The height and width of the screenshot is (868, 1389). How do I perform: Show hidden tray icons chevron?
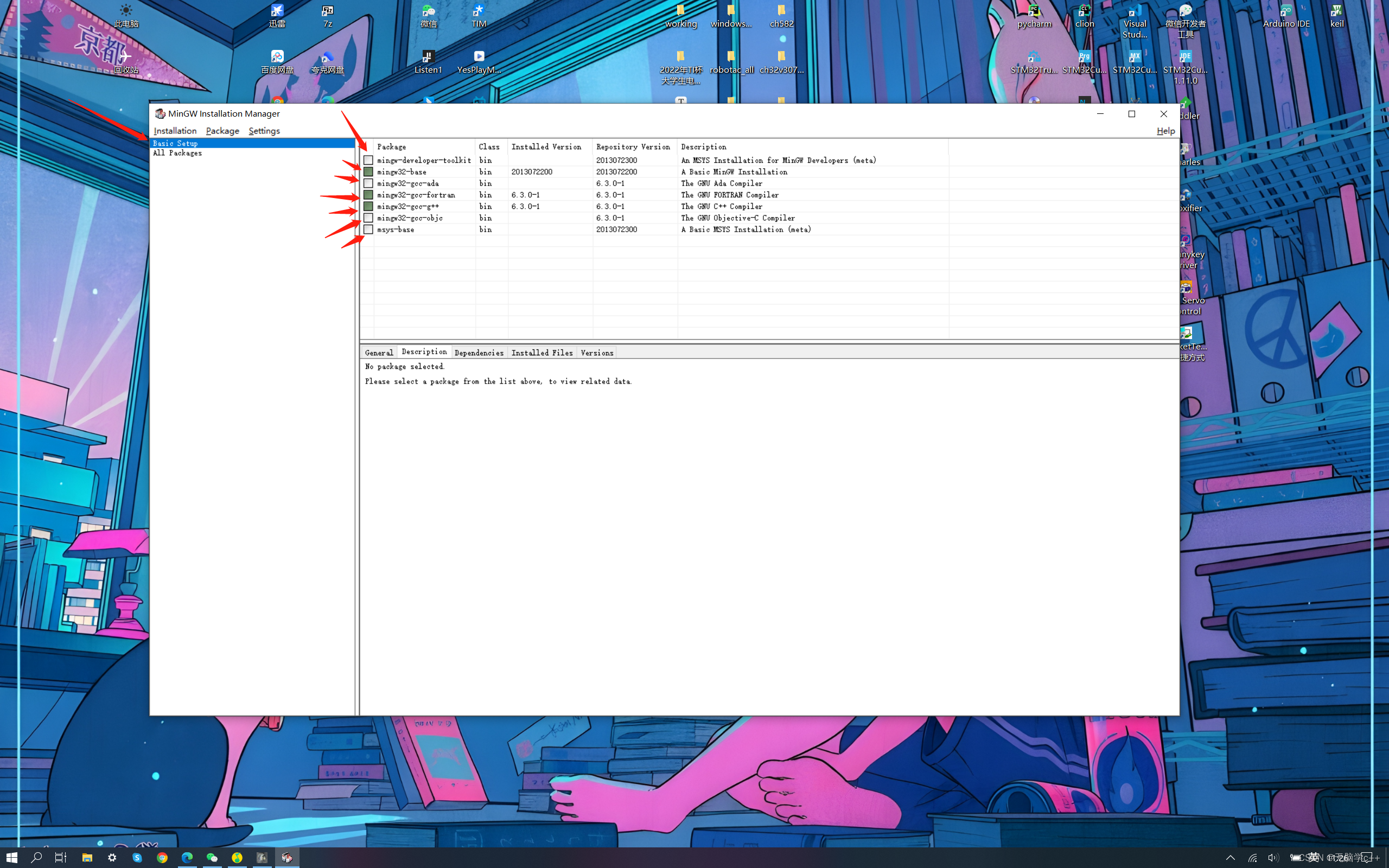1230,858
